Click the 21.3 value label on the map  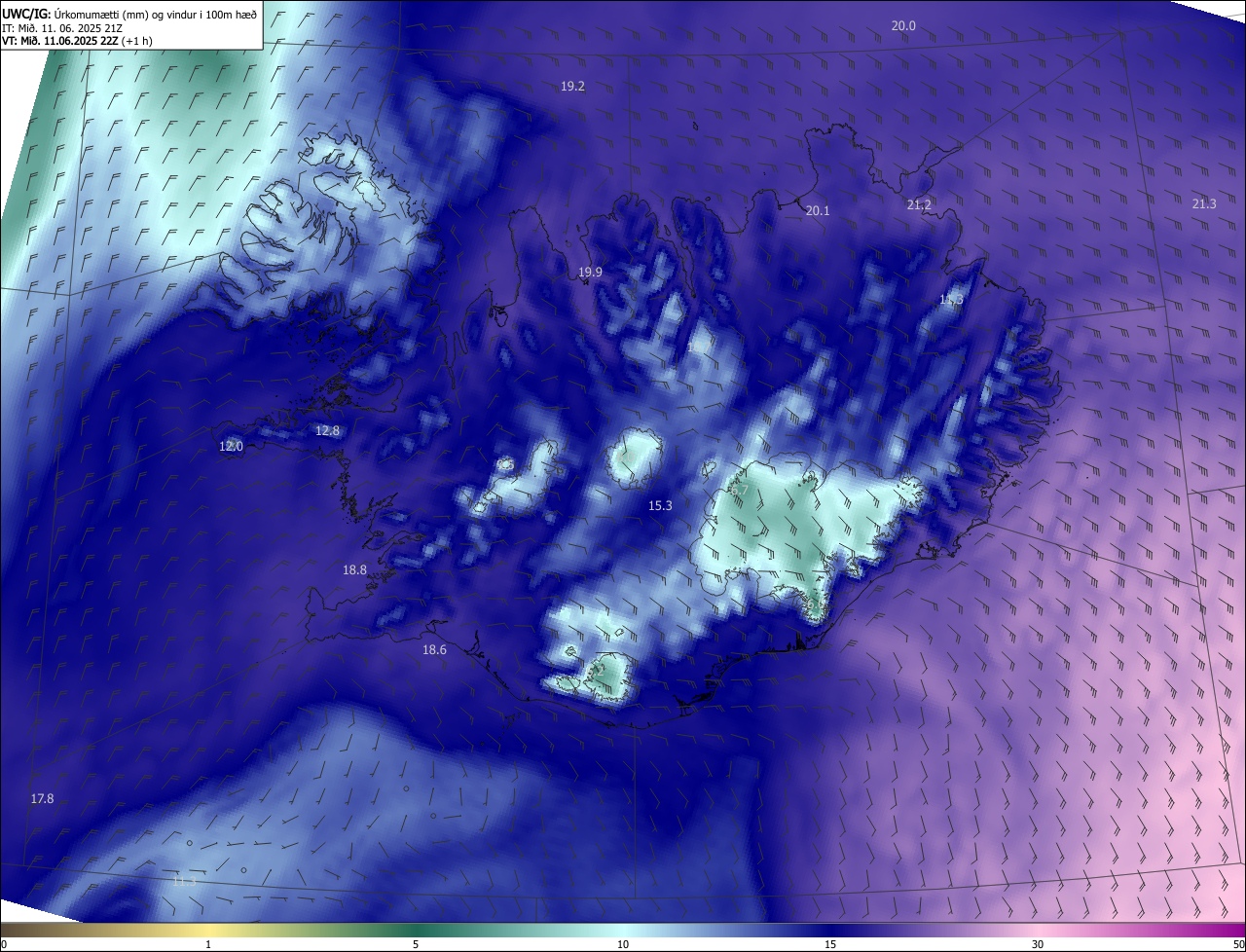click(x=1204, y=203)
